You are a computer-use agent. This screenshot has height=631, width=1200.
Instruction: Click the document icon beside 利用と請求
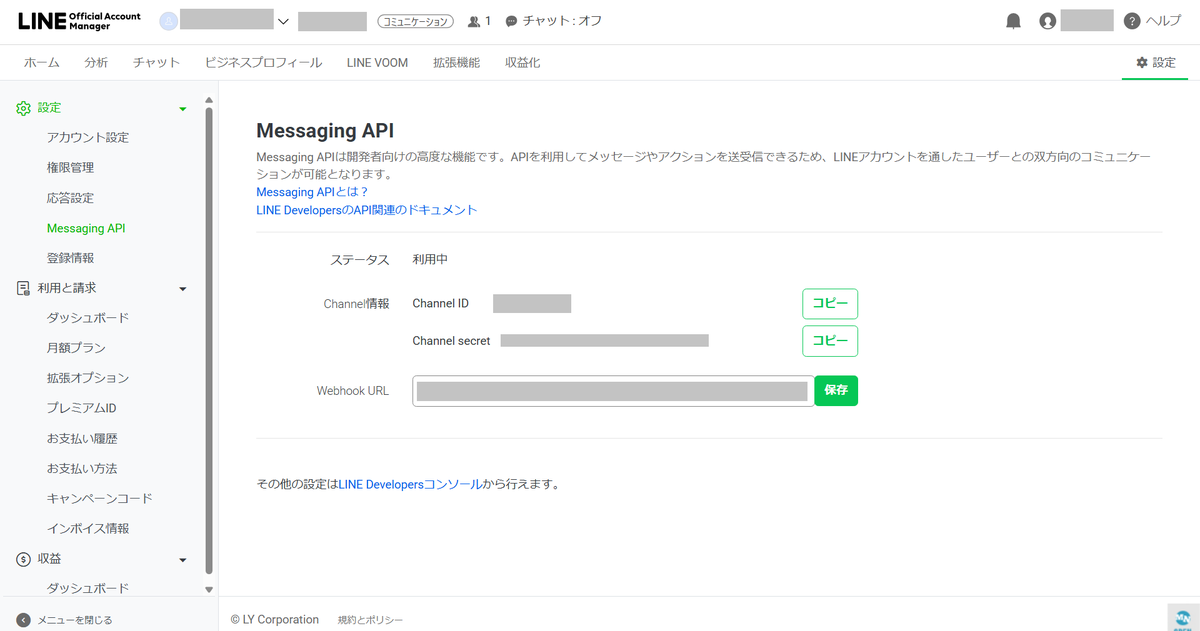(24, 288)
